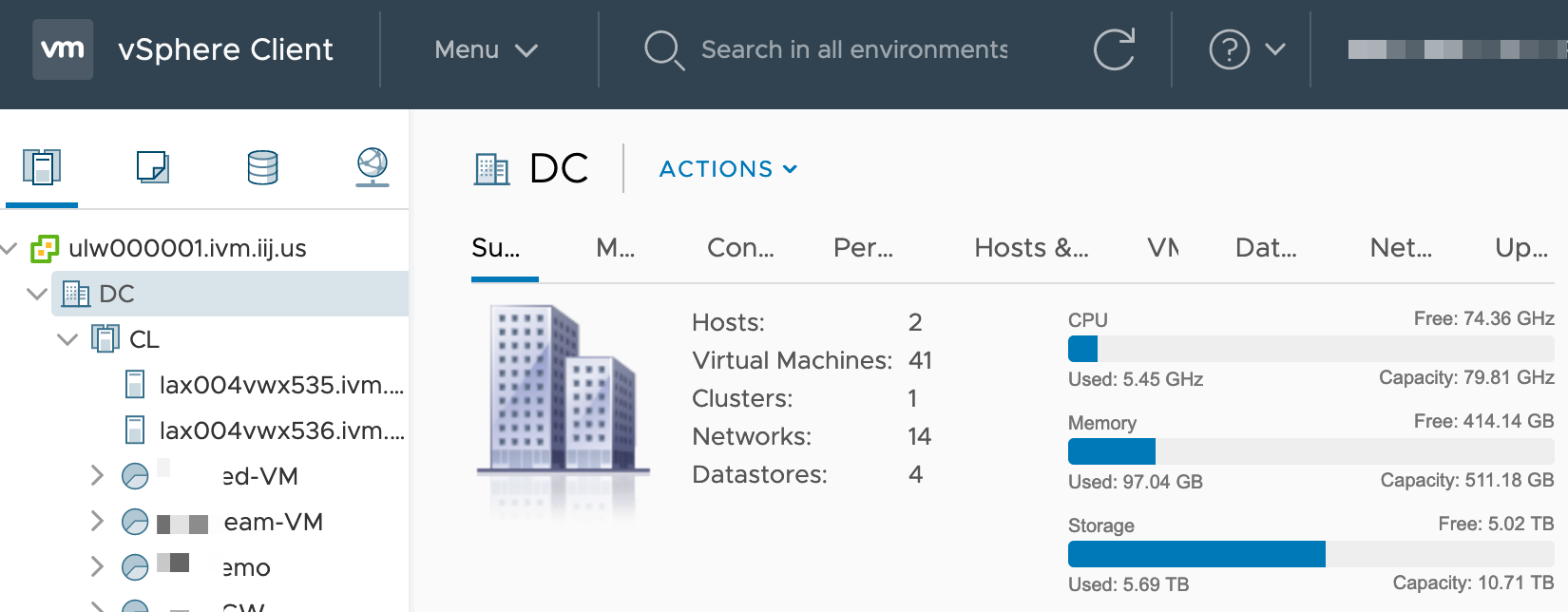Image resolution: width=1568 pixels, height=612 pixels.
Task: Click the Clusters count 1
Action: (x=912, y=398)
